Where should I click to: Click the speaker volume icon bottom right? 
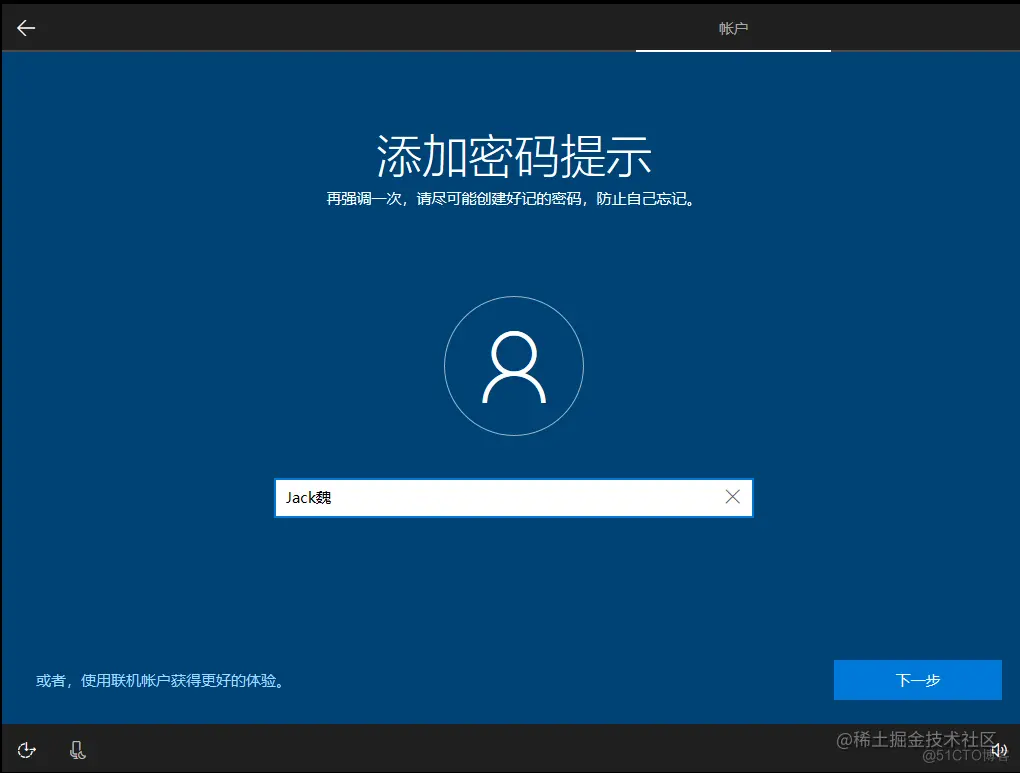[x=999, y=748]
